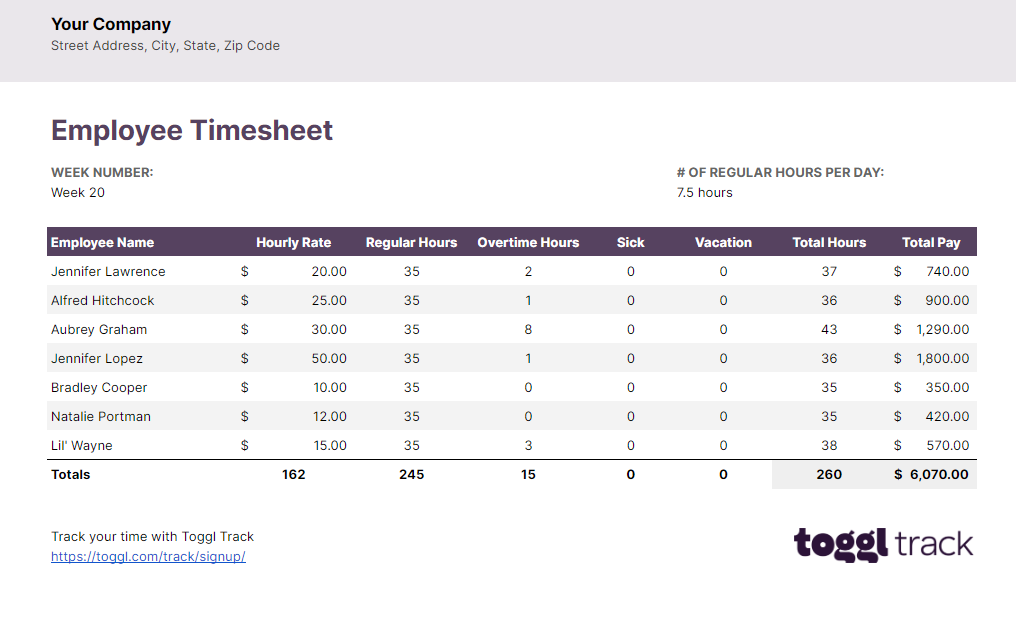Image resolution: width=1016 pixels, height=620 pixels.
Task: Open the Week 20 field under WEEK NUMBER
Action: tap(77, 192)
